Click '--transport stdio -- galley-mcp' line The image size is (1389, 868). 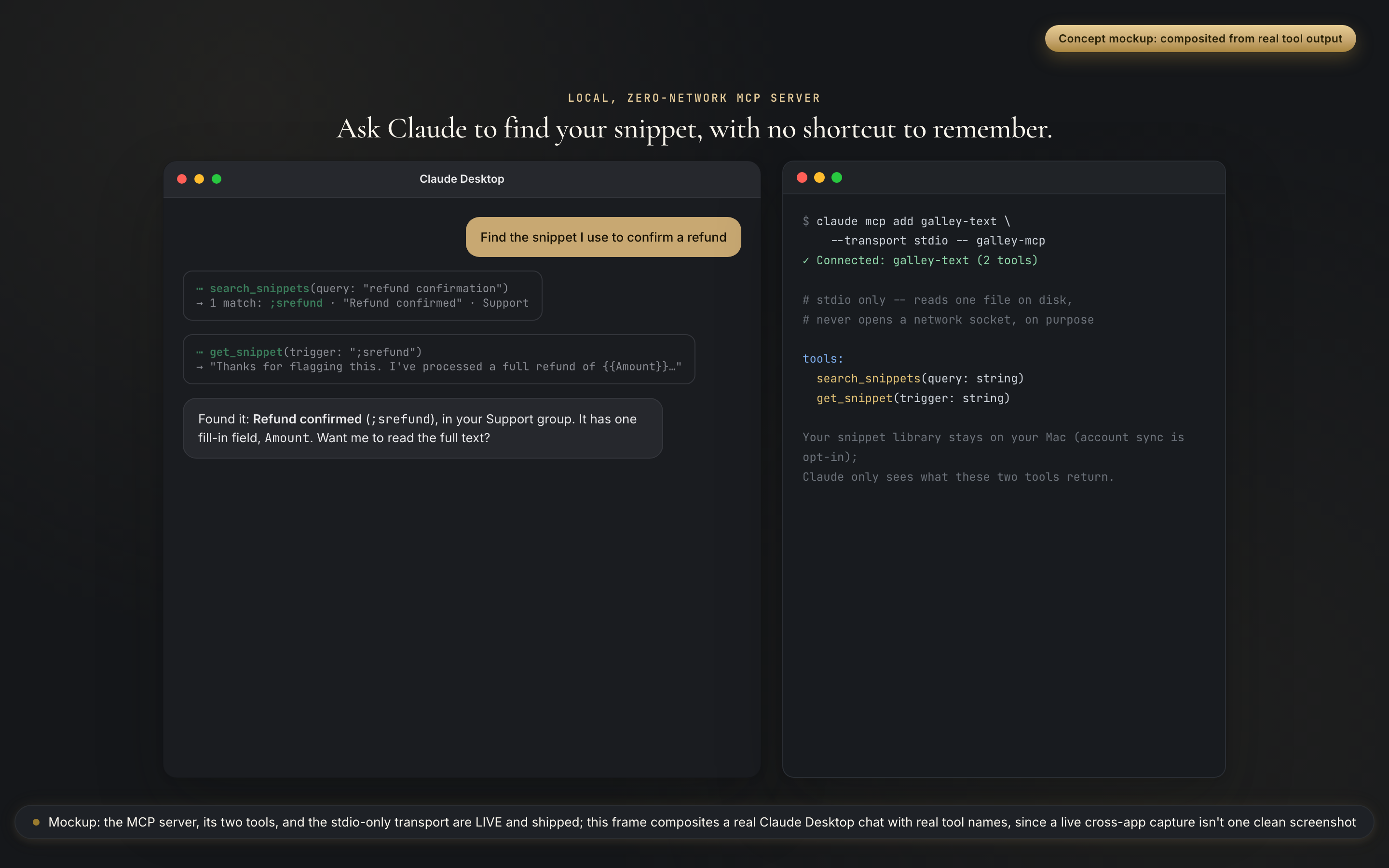[938, 241]
